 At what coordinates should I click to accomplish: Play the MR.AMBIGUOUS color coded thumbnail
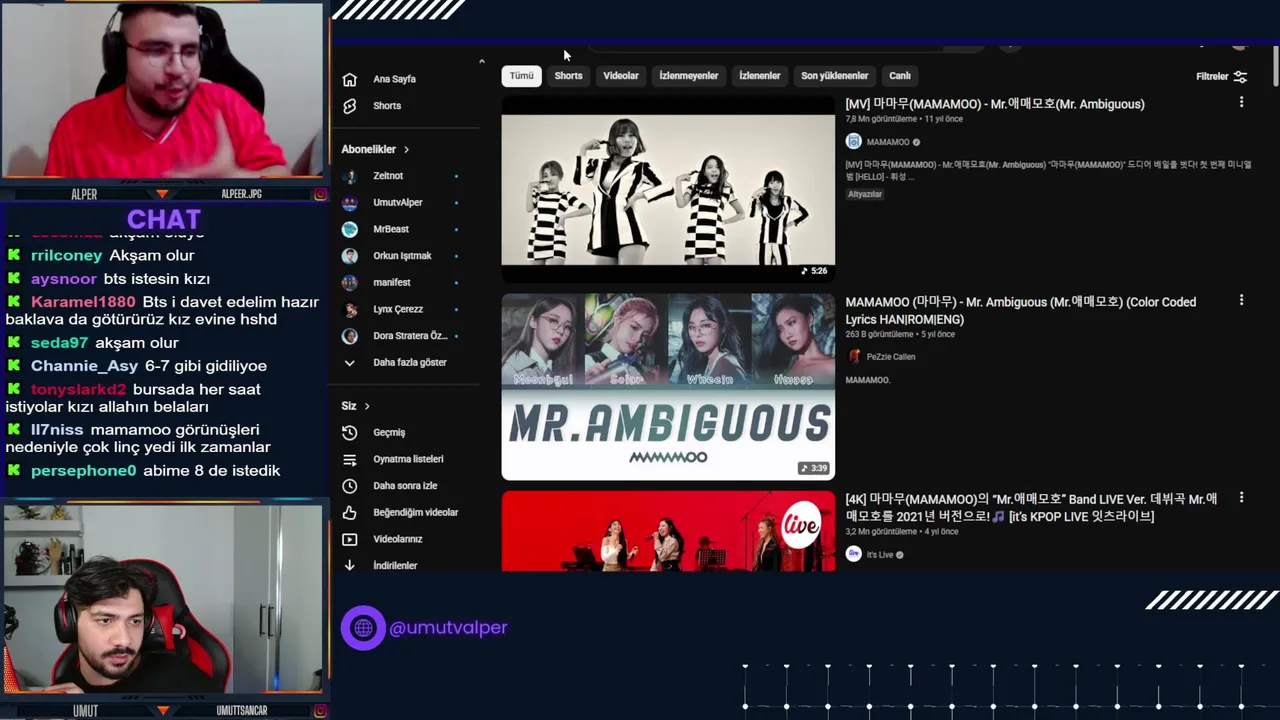coord(668,386)
